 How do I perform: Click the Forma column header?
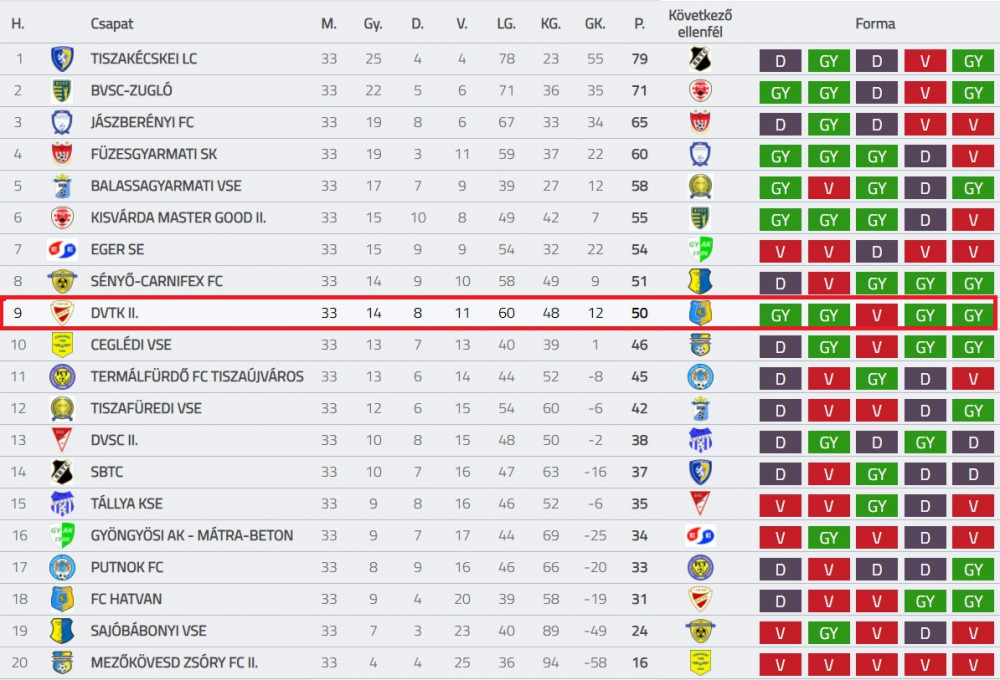[875, 24]
